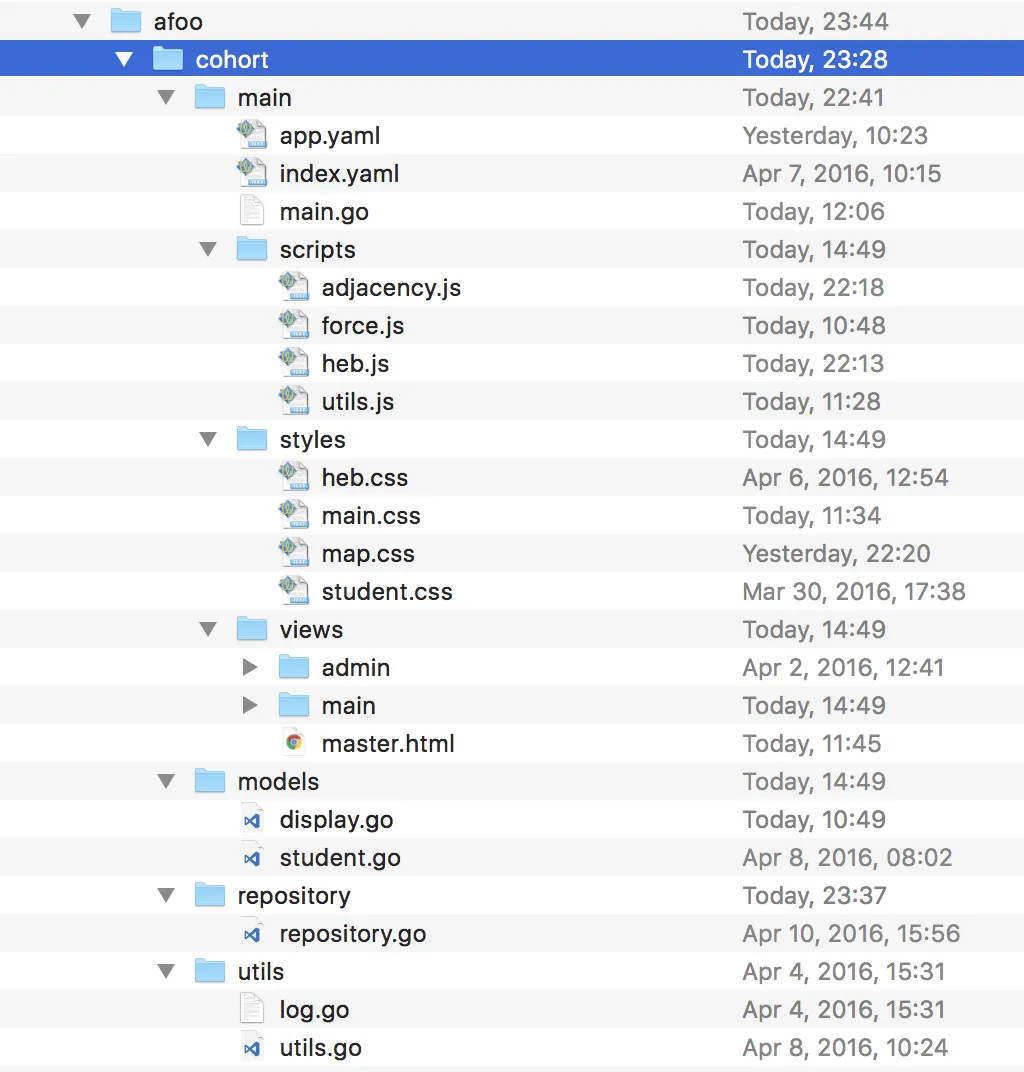1024x1072 pixels.
Task: Select the heb.js file name
Action: [x=355, y=364]
